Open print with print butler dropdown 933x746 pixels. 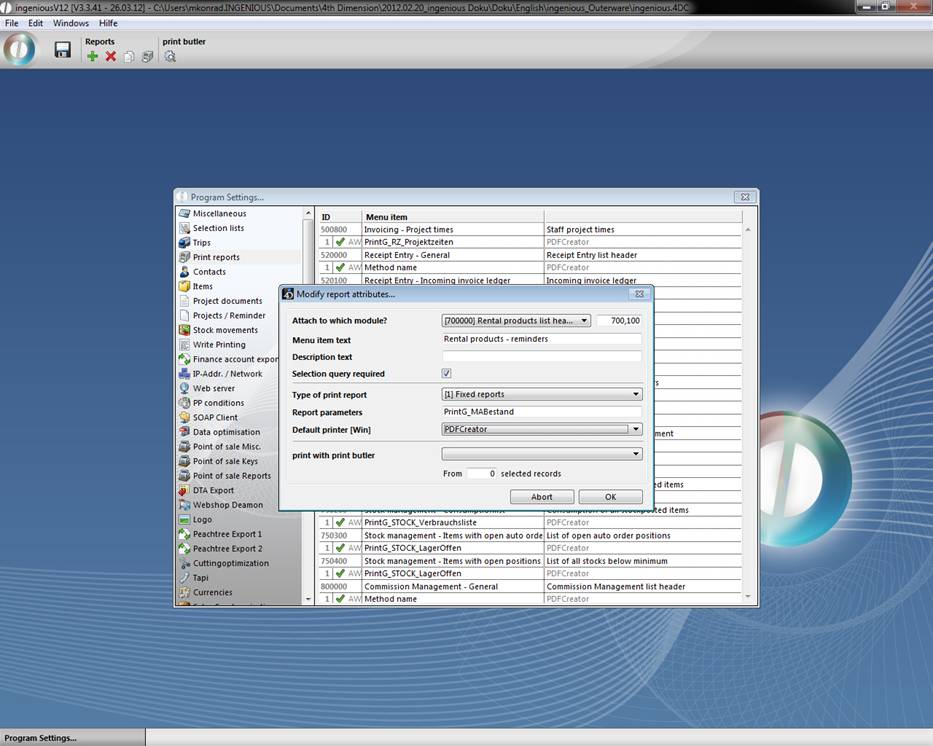point(635,454)
